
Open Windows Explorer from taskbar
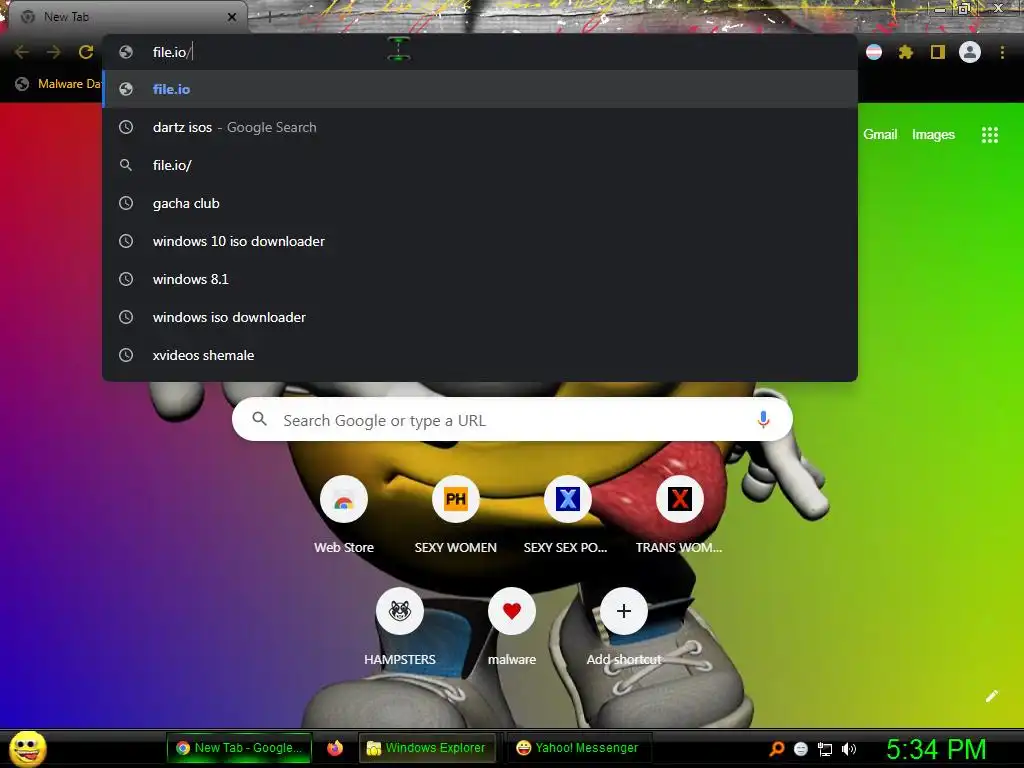(426, 748)
